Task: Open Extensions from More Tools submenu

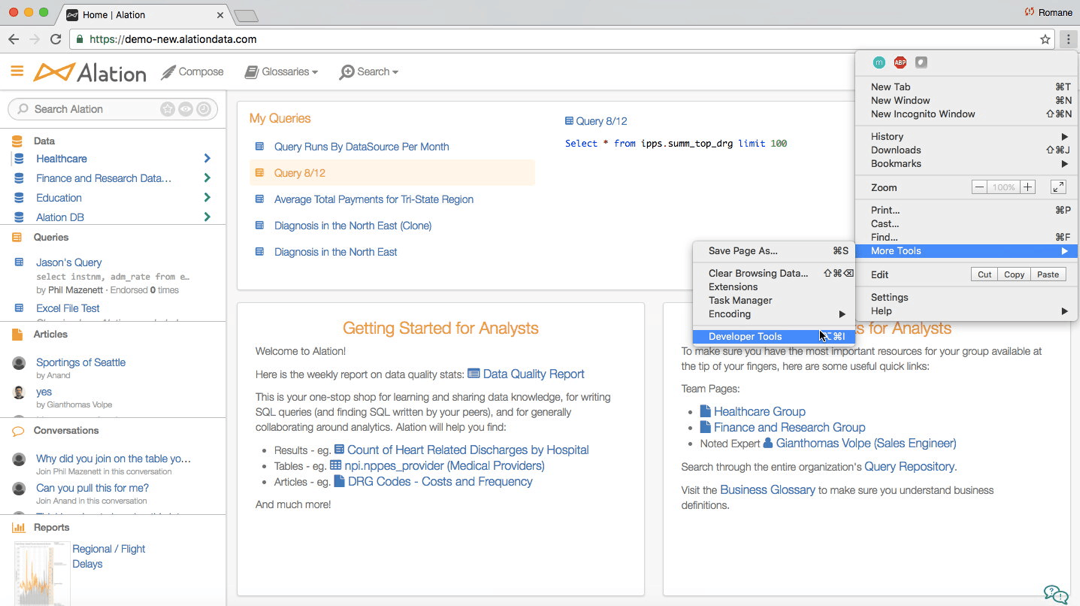Action: click(774, 286)
